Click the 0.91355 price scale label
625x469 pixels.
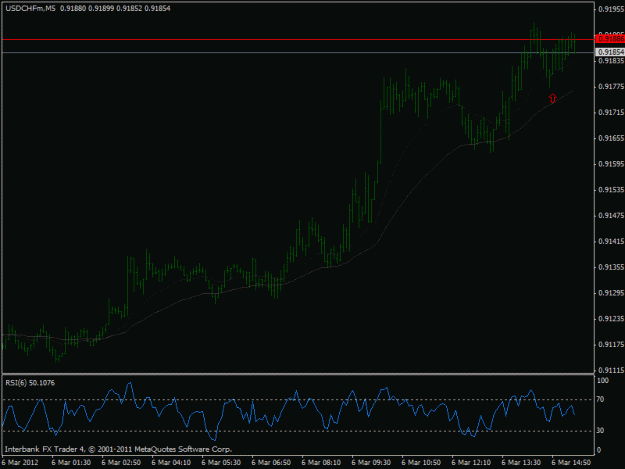coord(611,267)
